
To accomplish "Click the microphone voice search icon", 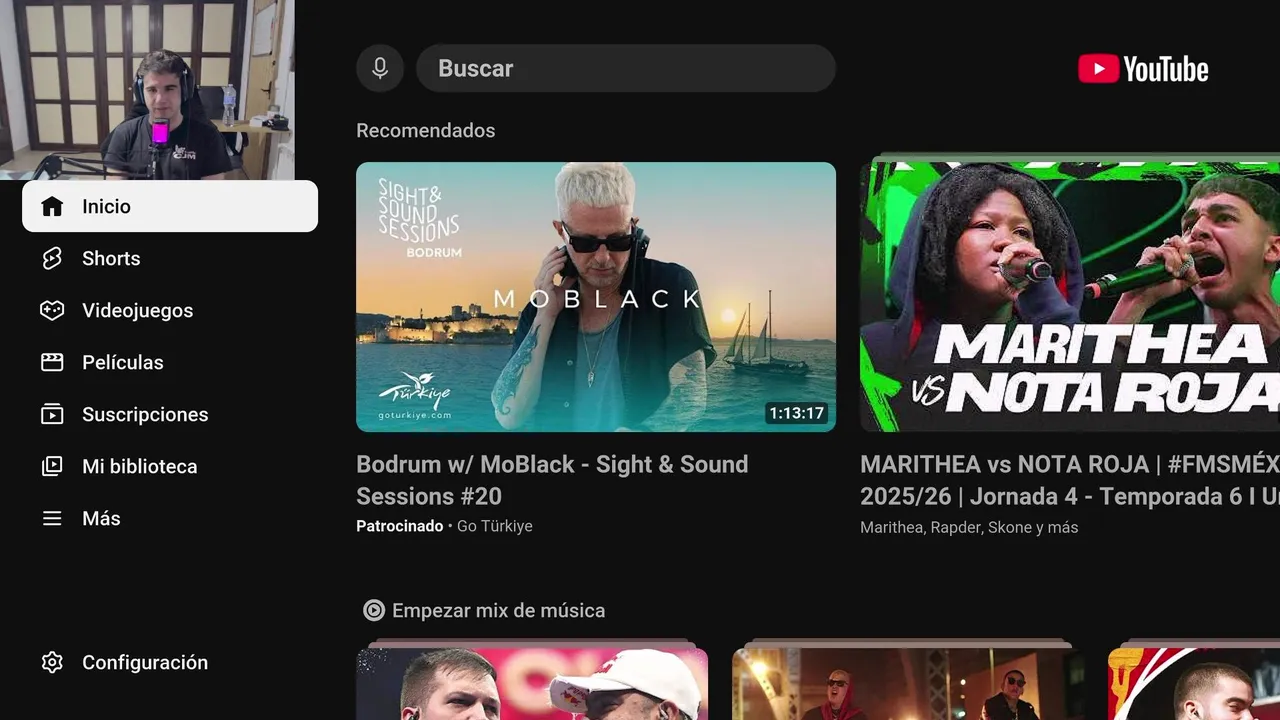I will pos(380,68).
